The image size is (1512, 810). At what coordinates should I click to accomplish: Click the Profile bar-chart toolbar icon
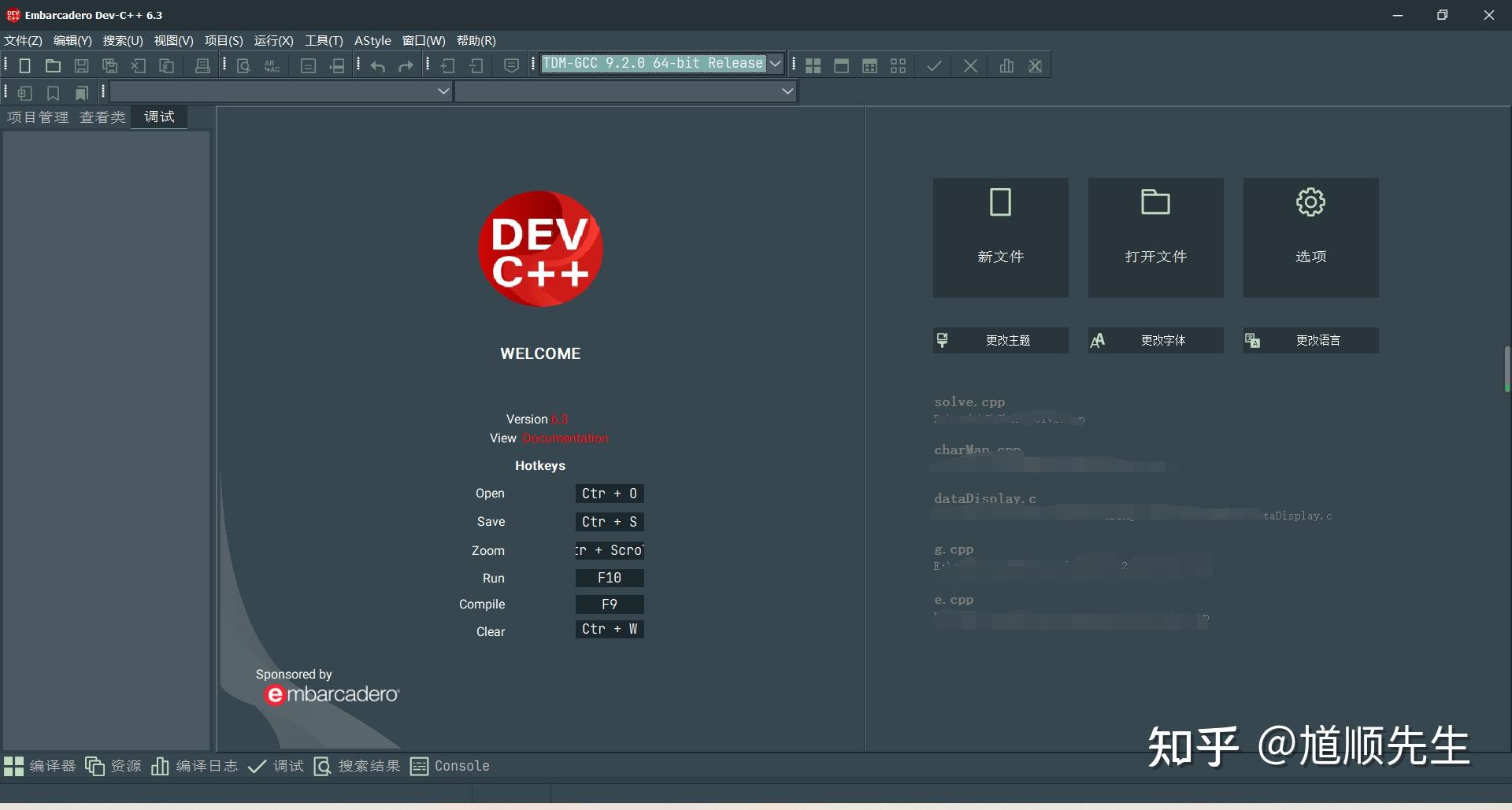1006,66
